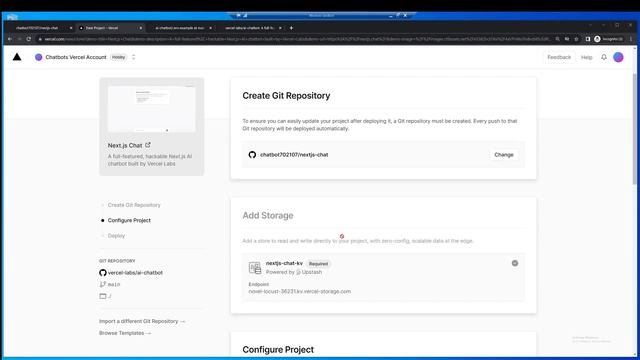Expand the team switcher chevron
Viewport: 640px width, 360px height.
click(x=133, y=57)
